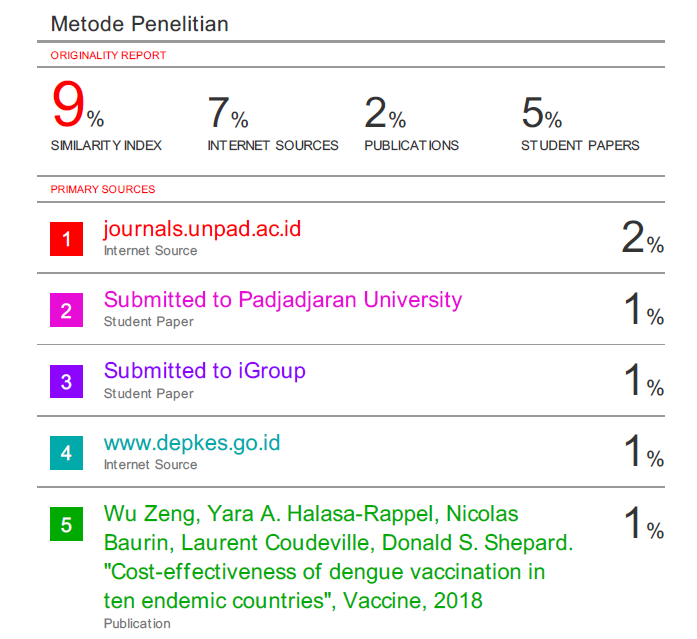The width and height of the screenshot is (697, 639).
Task: Click the magenta number 2 source badge
Action: coord(66,310)
